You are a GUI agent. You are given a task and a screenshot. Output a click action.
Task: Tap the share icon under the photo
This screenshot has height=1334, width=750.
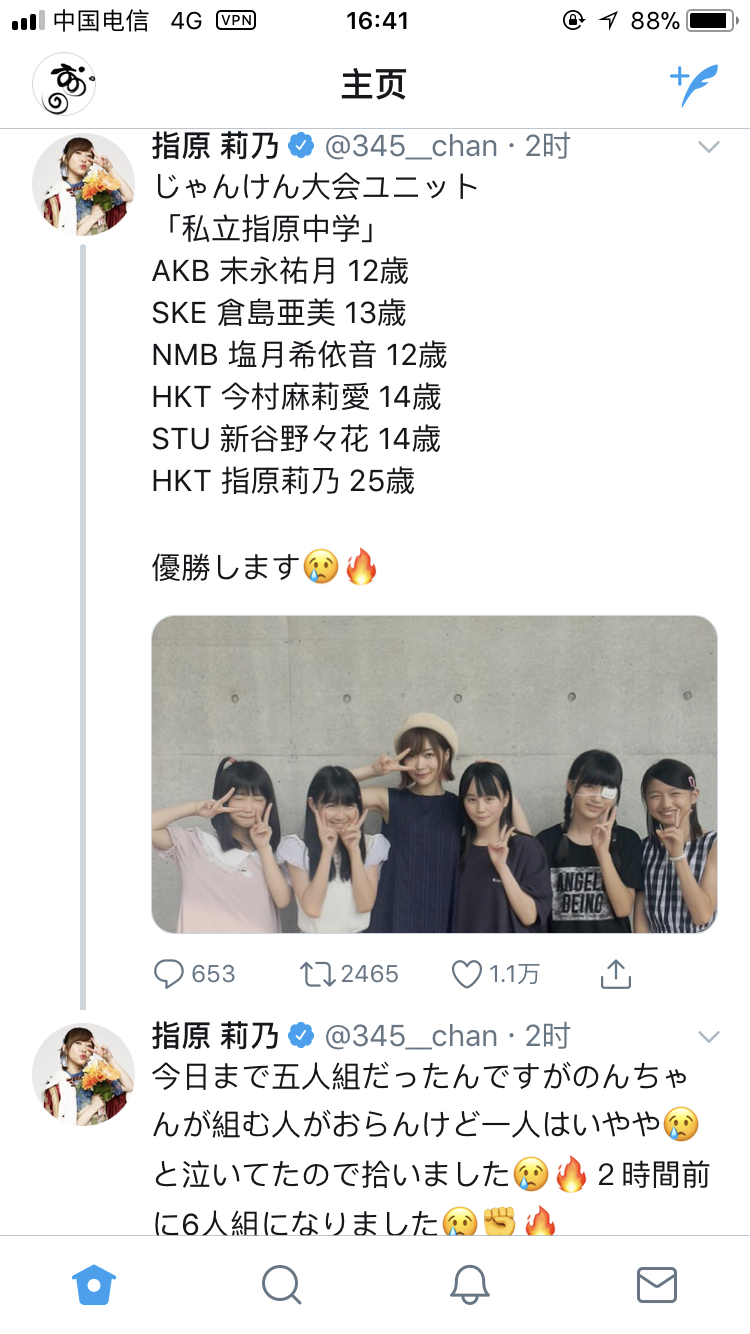click(616, 973)
